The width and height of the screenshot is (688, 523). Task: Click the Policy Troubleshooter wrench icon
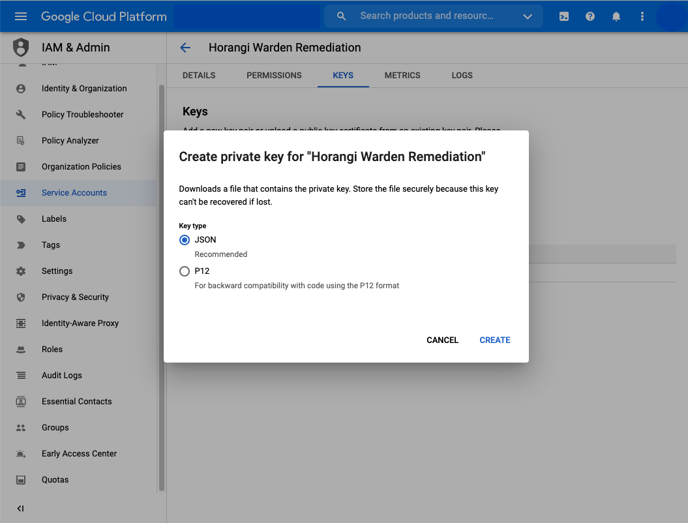pos(21,115)
